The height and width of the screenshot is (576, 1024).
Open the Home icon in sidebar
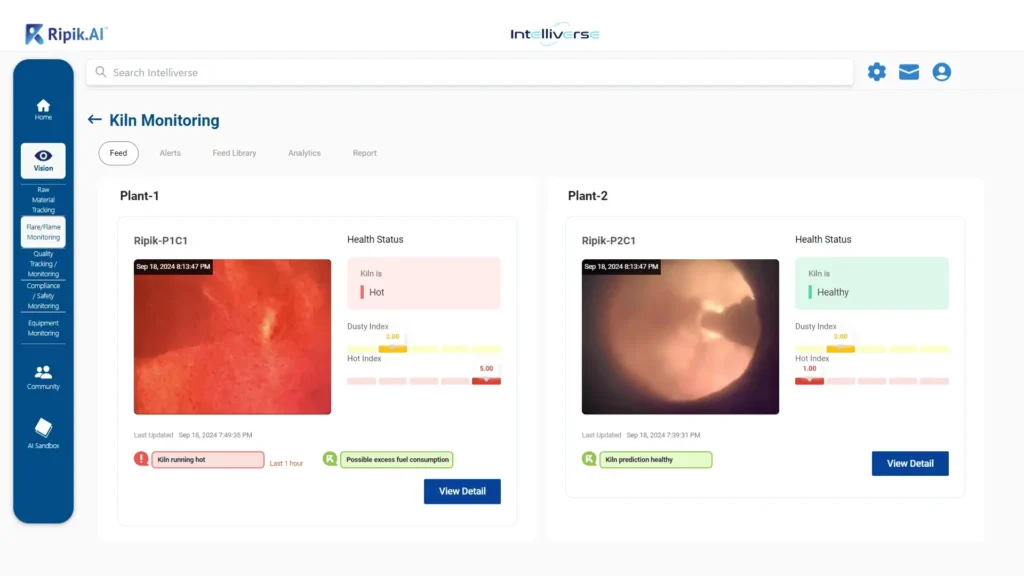tap(43, 106)
